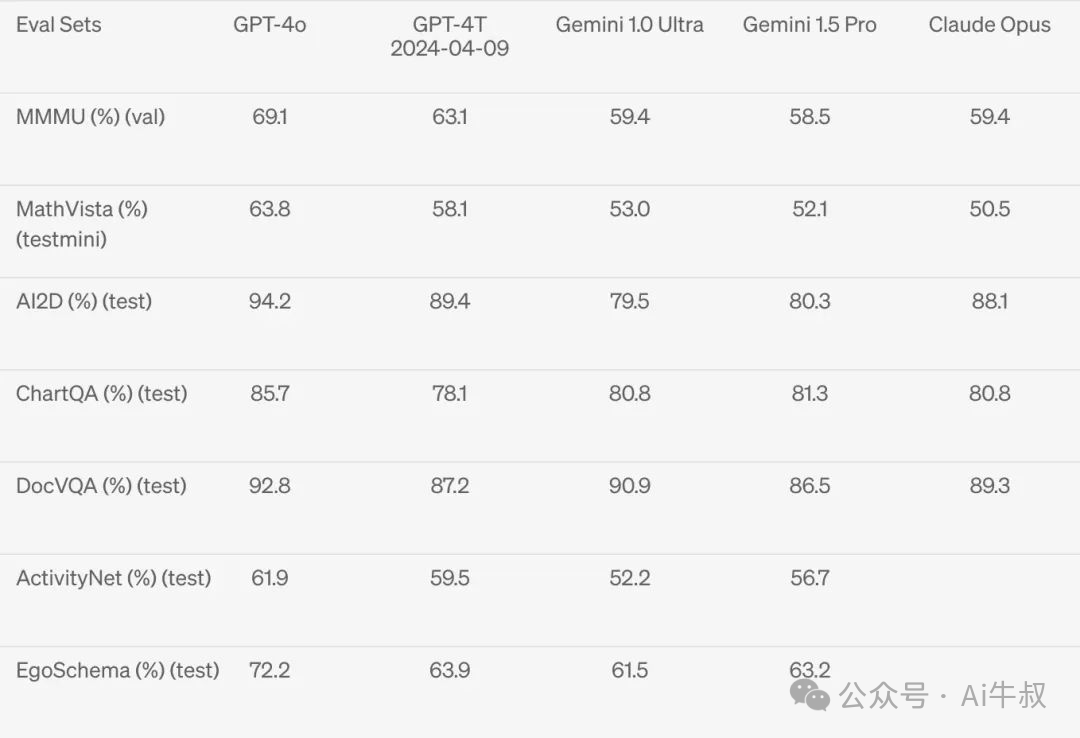Click the Gemini 1.5 Pro ChartQA value 81.3
Viewport: 1080px width, 738px height.
(x=809, y=393)
